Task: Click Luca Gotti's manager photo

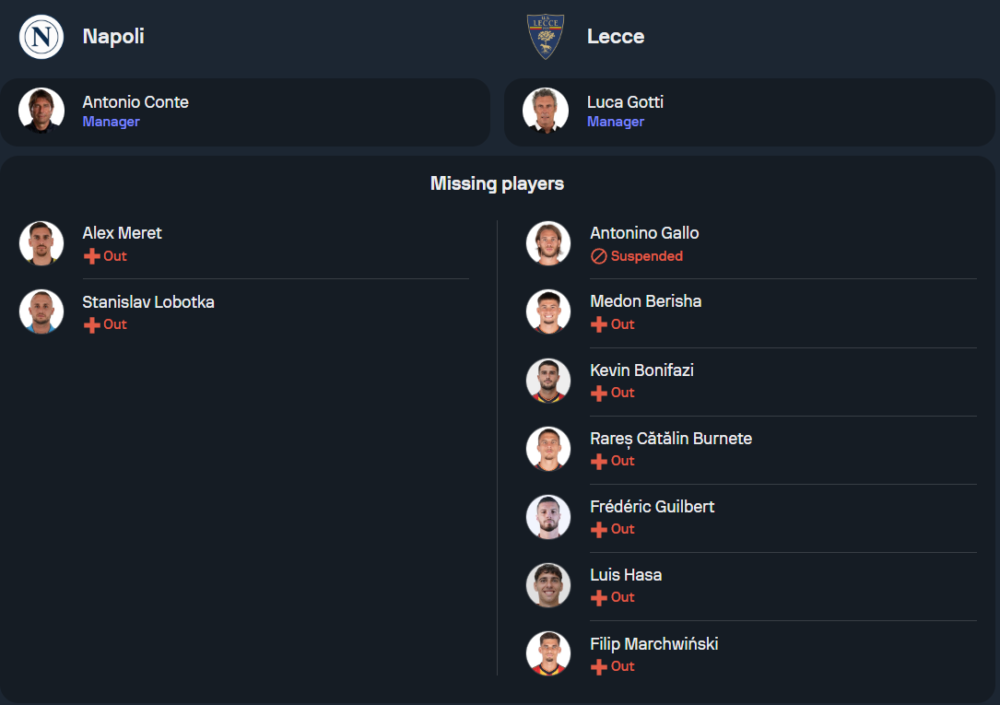Action: point(546,111)
